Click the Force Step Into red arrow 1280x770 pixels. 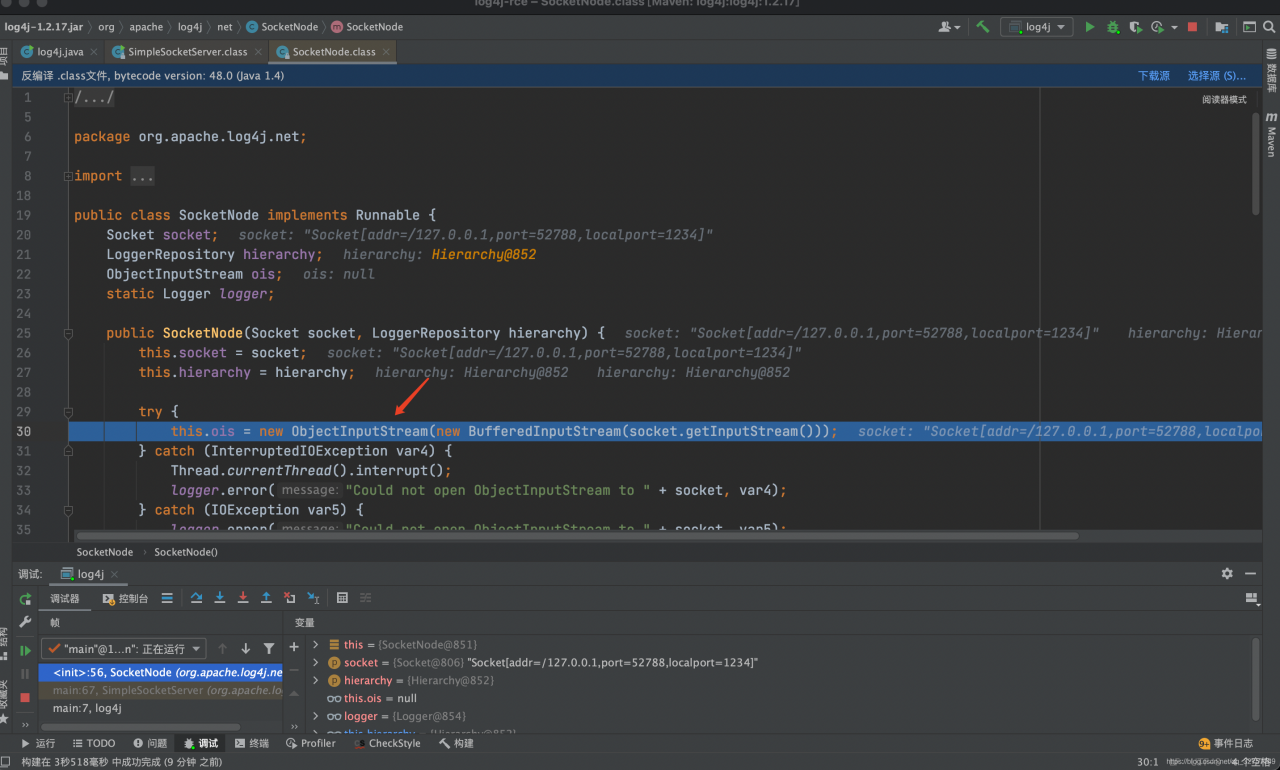pyautogui.click(x=243, y=598)
